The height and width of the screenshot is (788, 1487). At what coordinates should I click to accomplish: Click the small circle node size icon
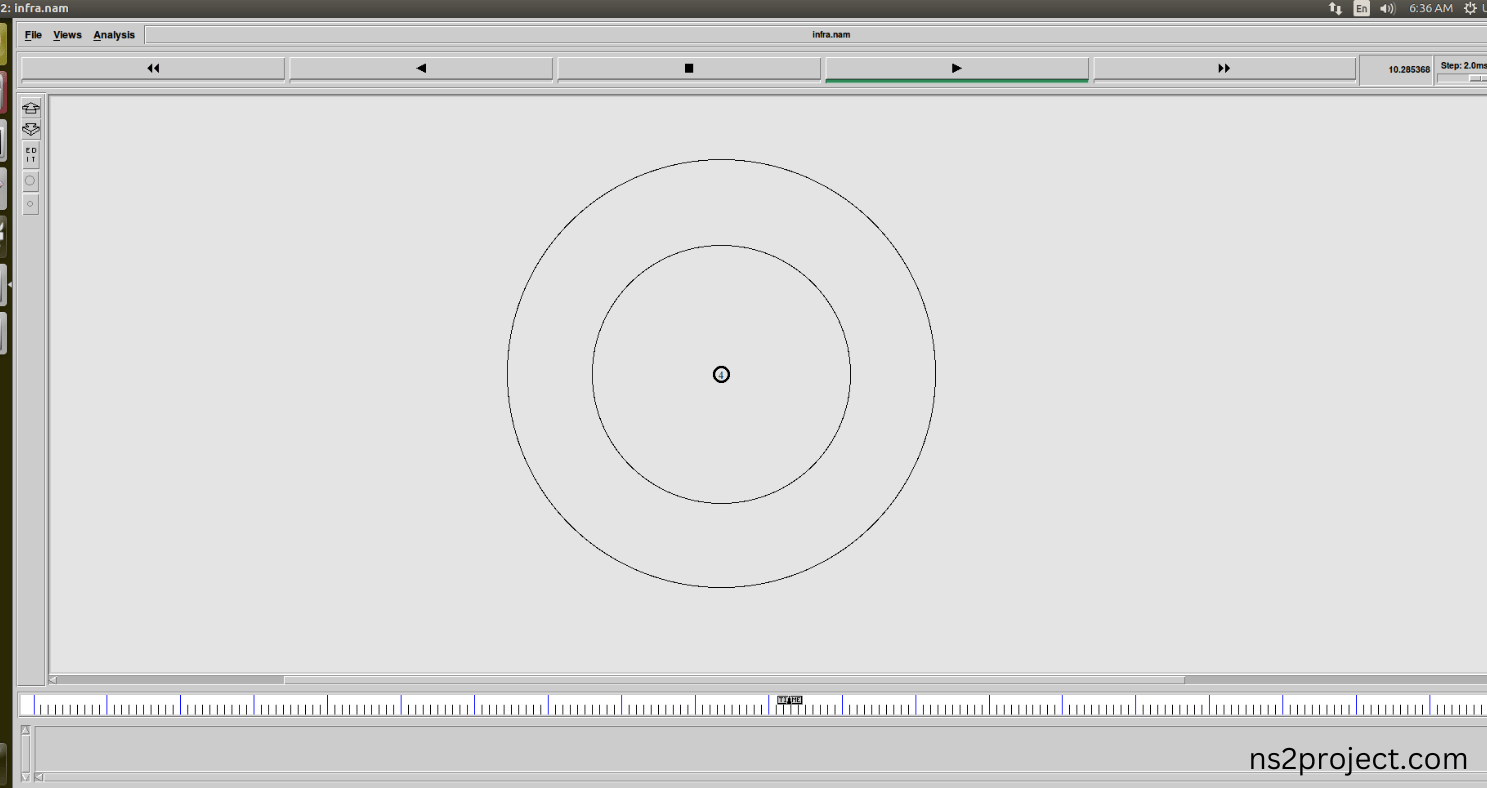pyautogui.click(x=30, y=204)
